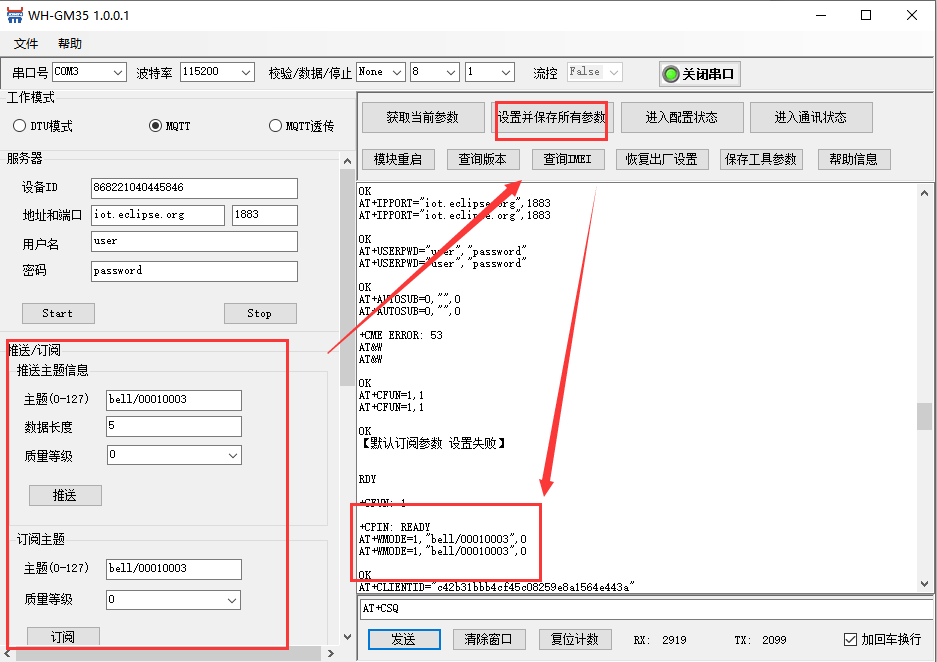Viewport: 937px width, 662px height.
Task: Toggle the add carriage return checkbox
Action: [x=850, y=639]
